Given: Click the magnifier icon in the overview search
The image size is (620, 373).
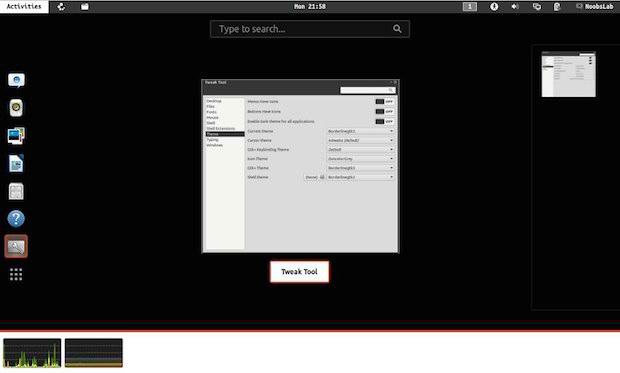Looking at the screenshot, I should (x=397, y=29).
